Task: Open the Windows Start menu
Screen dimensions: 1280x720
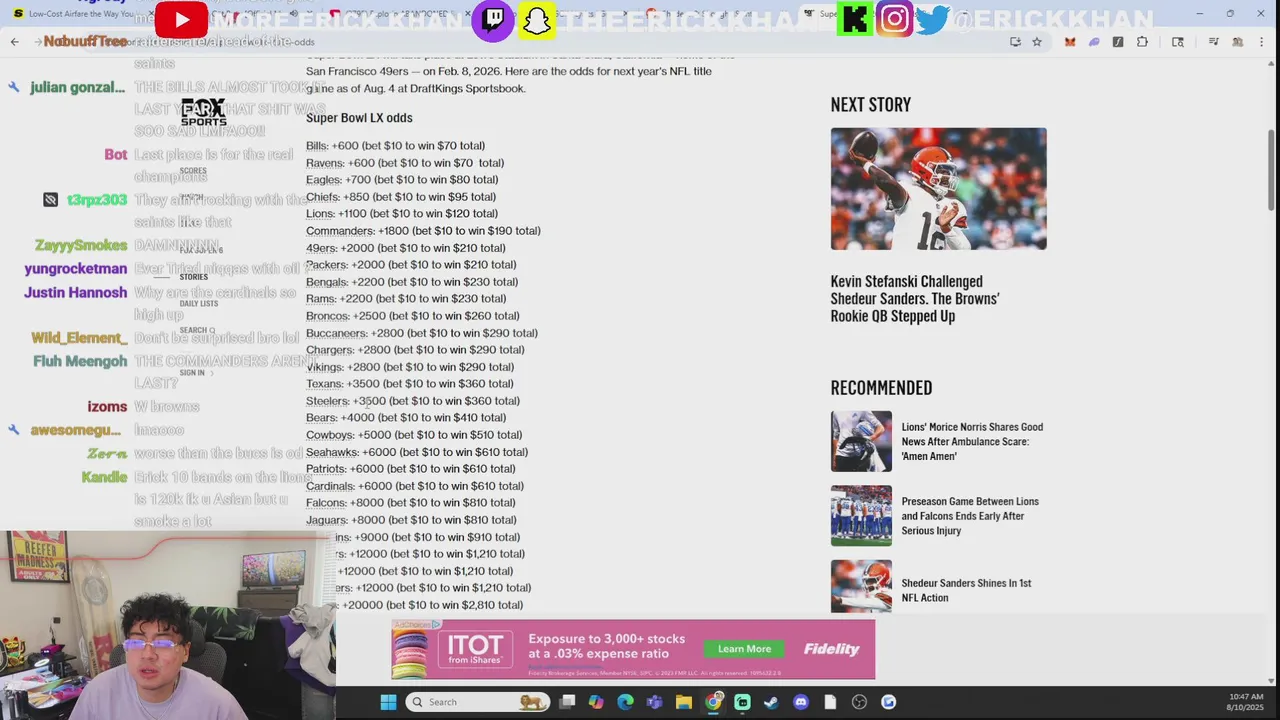Action: point(388,702)
